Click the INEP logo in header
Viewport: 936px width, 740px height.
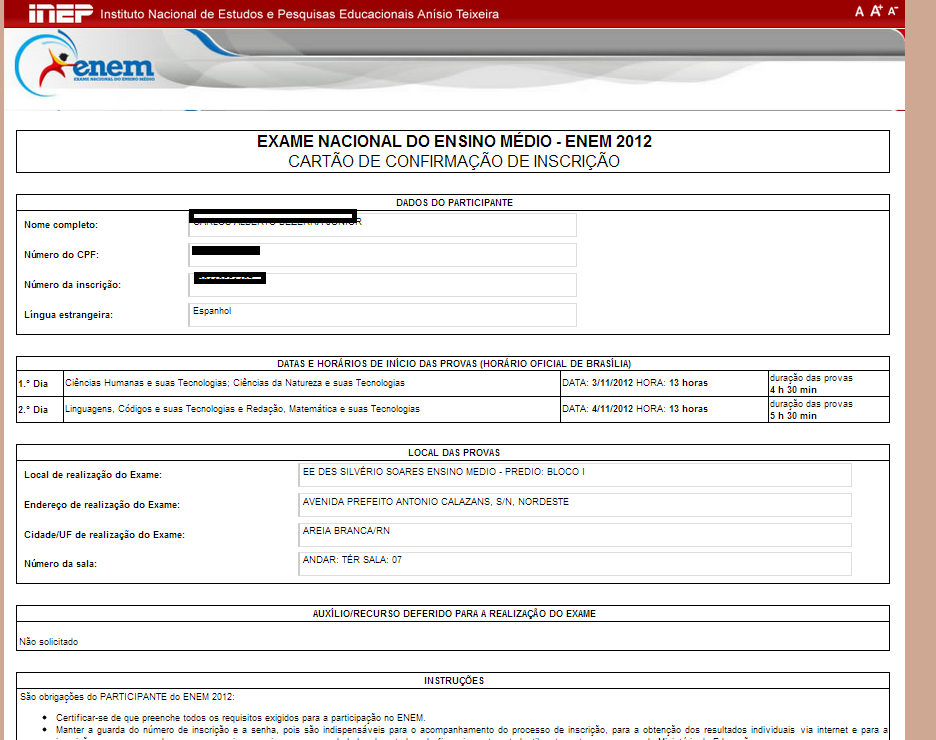[60, 13]
